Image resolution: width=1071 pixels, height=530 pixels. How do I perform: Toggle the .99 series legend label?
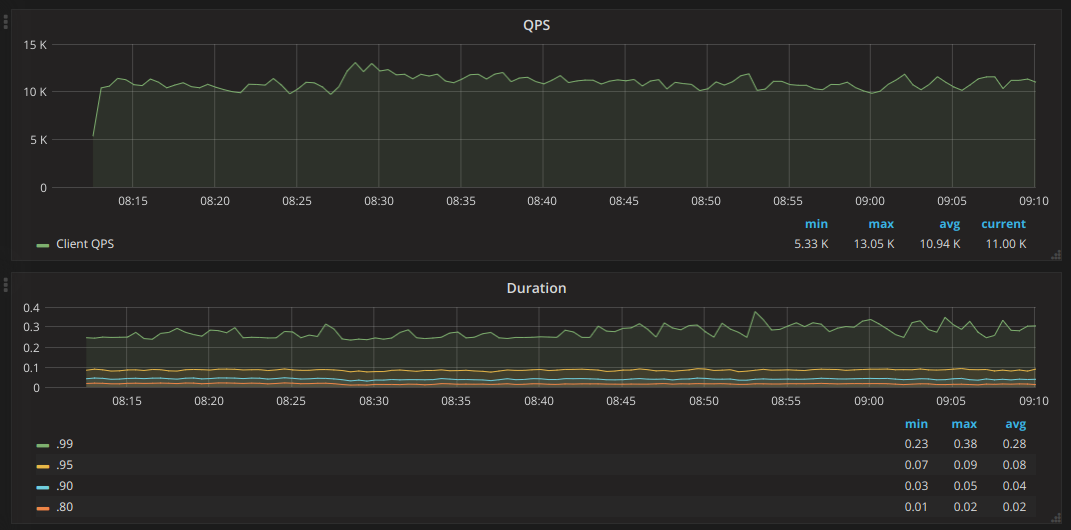[x=65, y=444]
